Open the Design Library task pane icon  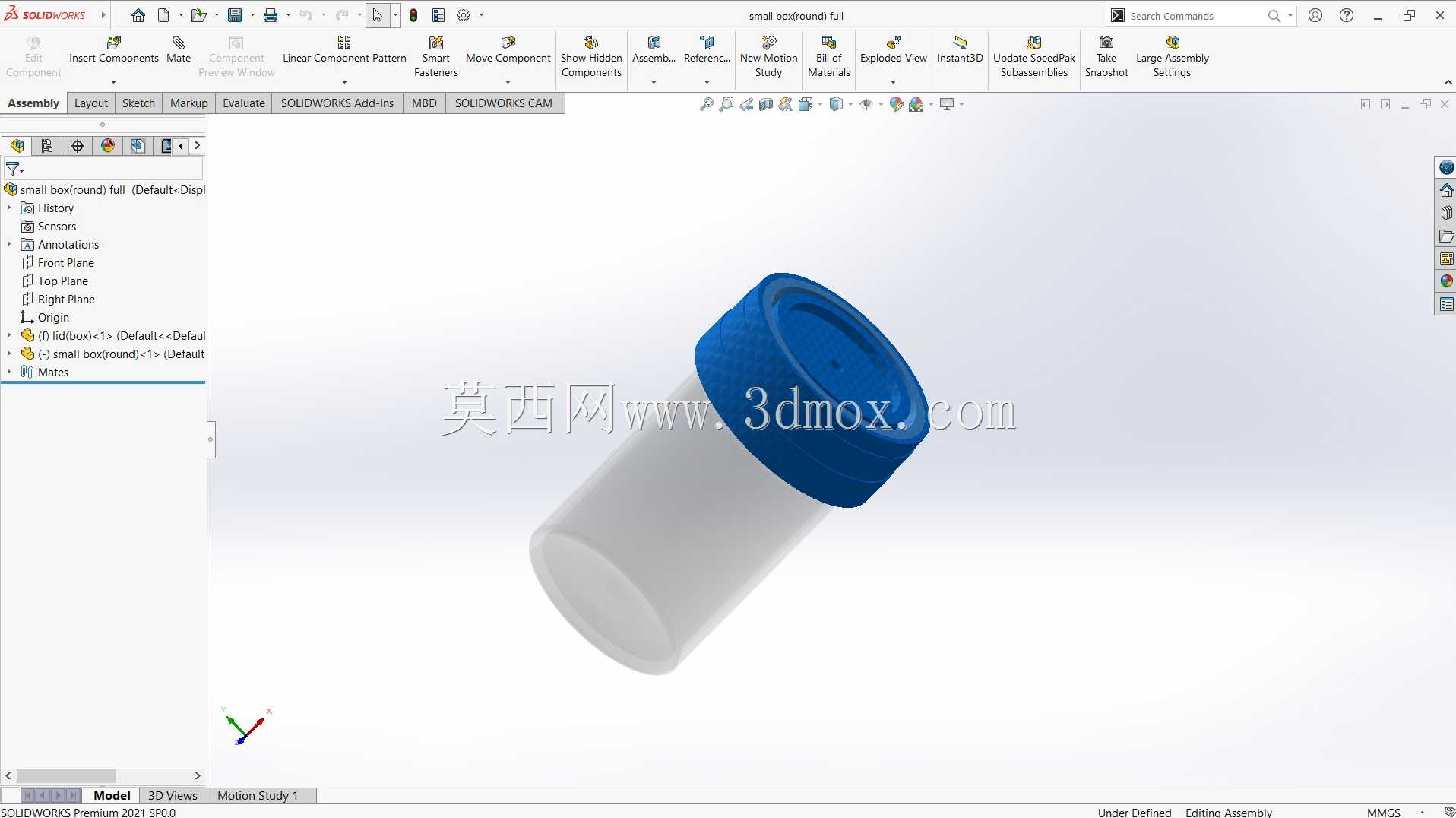pos(1446,213)
